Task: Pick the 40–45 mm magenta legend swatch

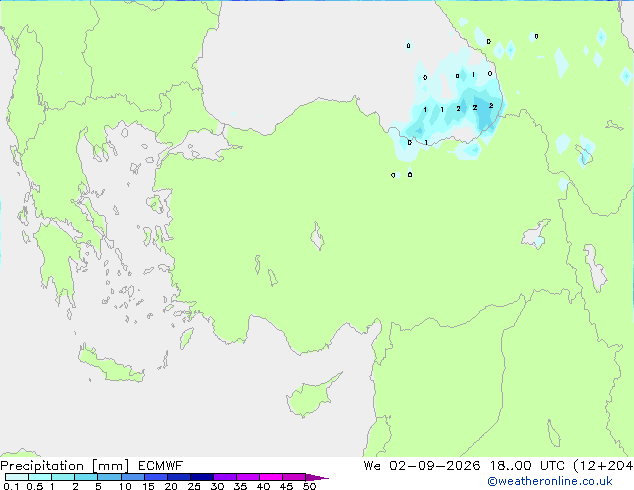Action: click(x=271, y=477)
